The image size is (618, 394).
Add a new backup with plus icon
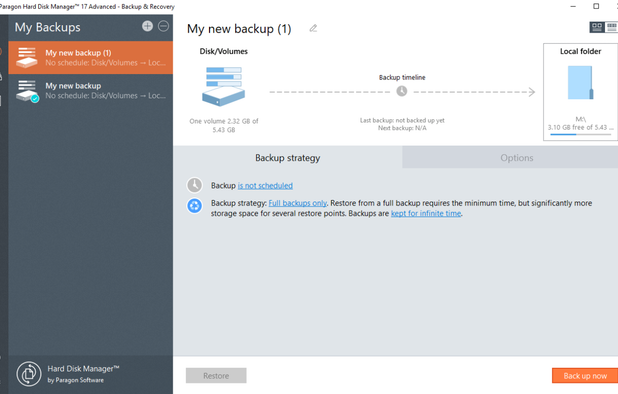147,26
